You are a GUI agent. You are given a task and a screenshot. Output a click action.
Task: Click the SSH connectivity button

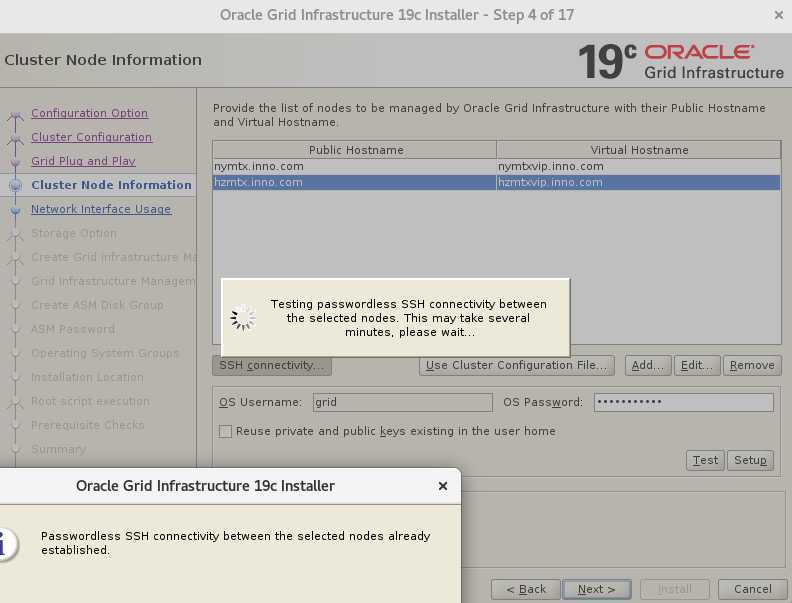(272, 365)
